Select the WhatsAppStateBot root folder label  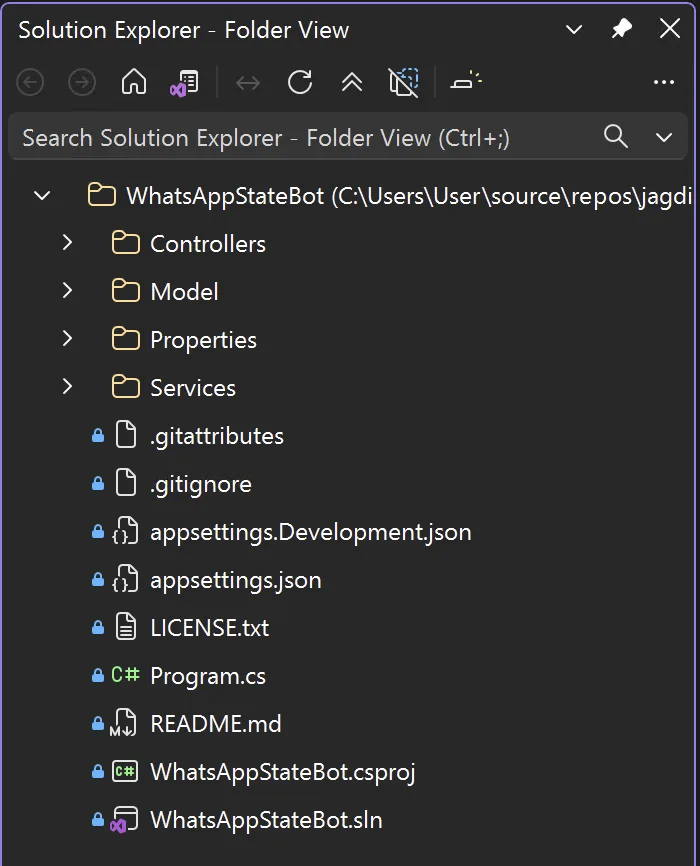(409, 196)
